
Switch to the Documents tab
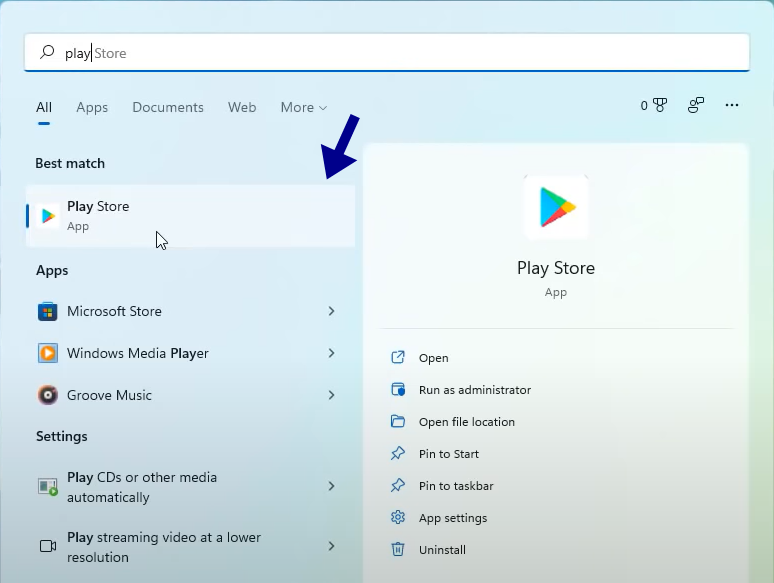168,107
